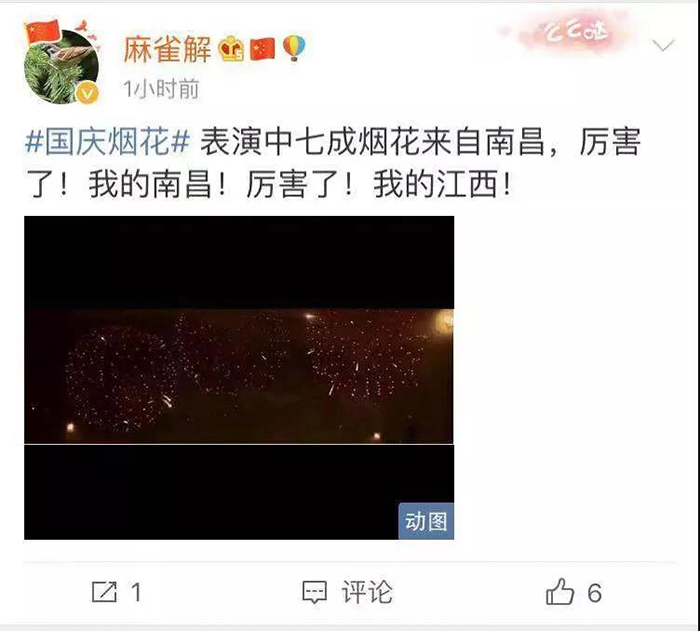Like the post with the thumbs-up icon
This screenshot has height=631, width=700.
point(559,591)
